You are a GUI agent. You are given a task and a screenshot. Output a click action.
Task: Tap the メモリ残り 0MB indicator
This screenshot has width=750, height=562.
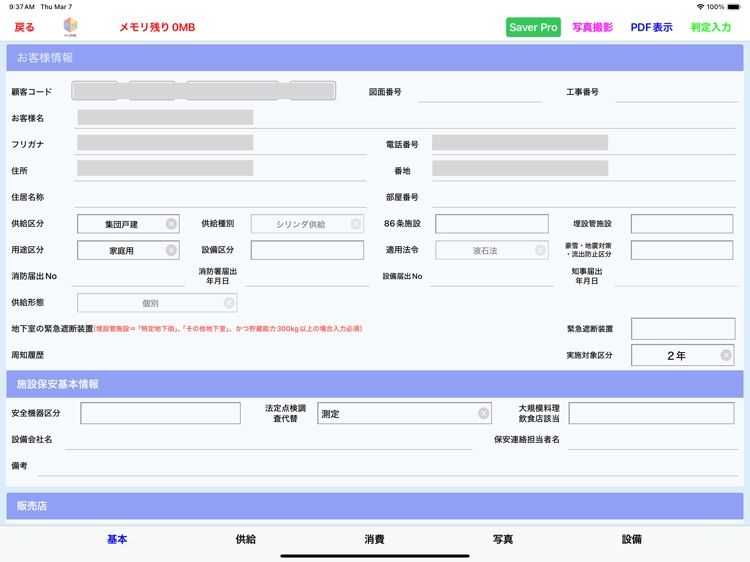tap(157, 27)
